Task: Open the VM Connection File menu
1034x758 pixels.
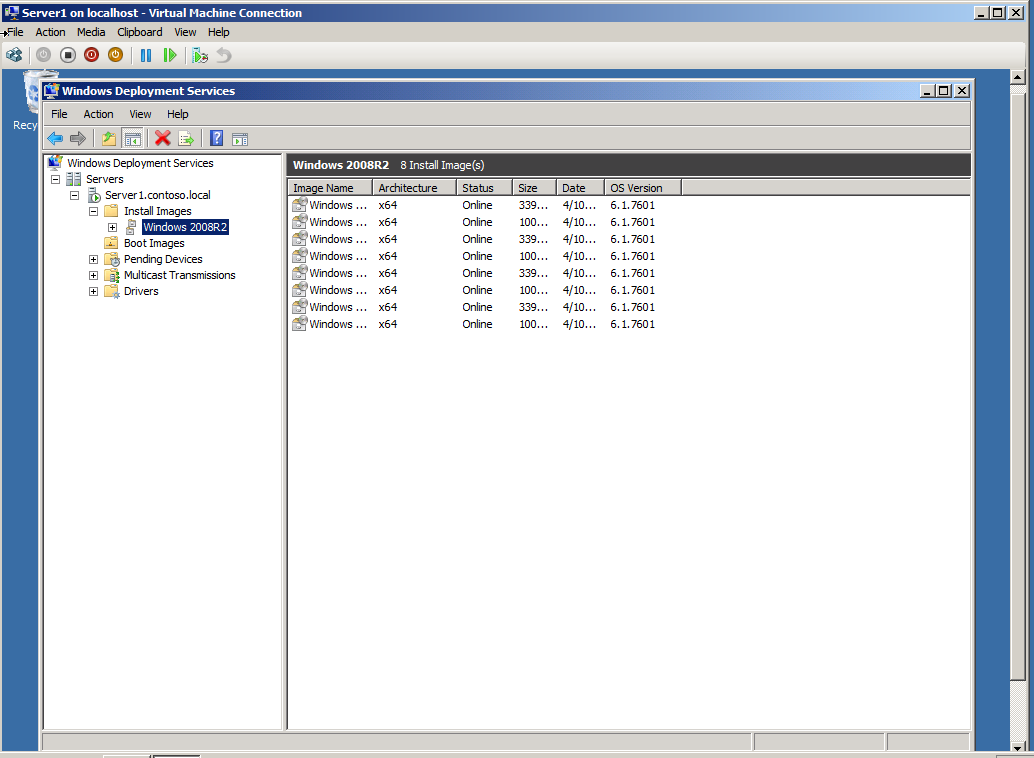Action: (x=15, y=32)
